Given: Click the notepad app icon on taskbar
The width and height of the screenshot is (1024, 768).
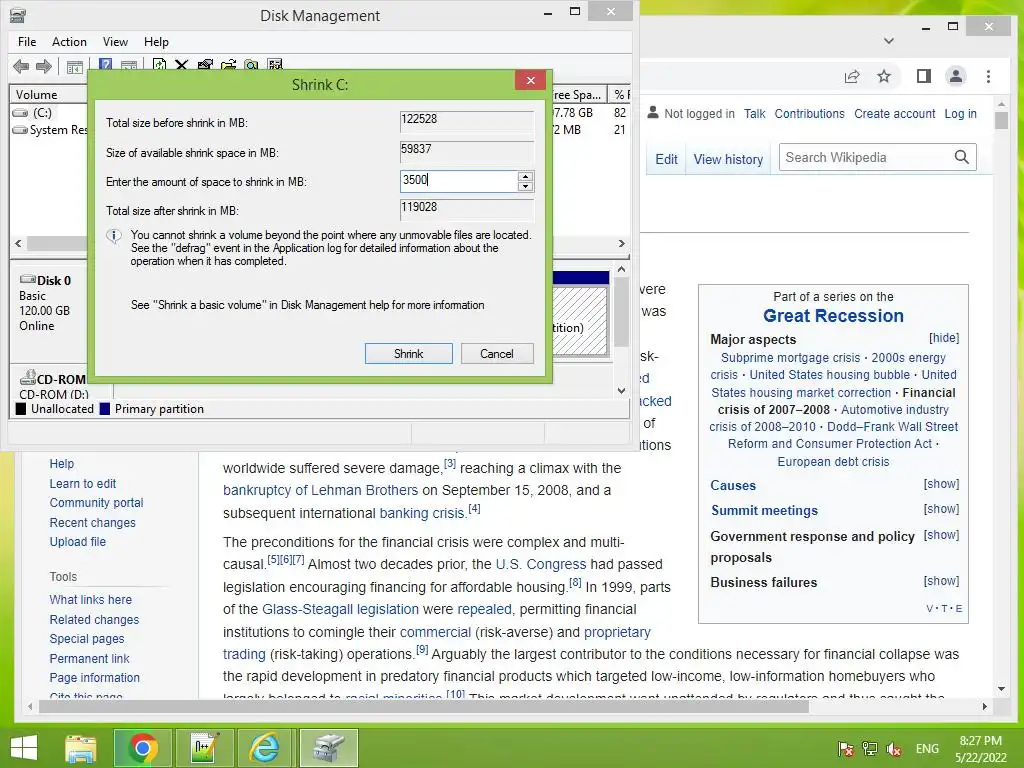Looking at the screenshot, I should pyautogui.click(x=204, y=748).
